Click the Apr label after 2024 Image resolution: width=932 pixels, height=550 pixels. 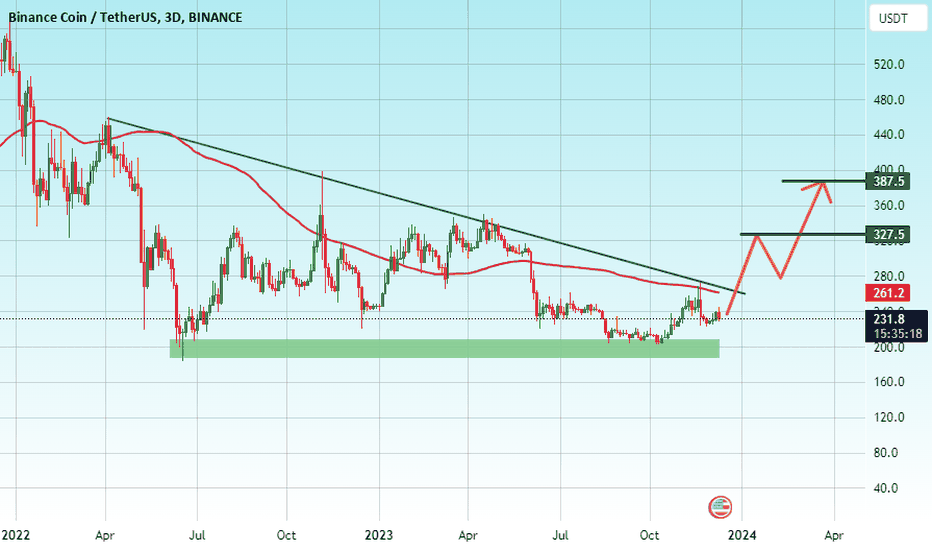[x=834, y=535]
